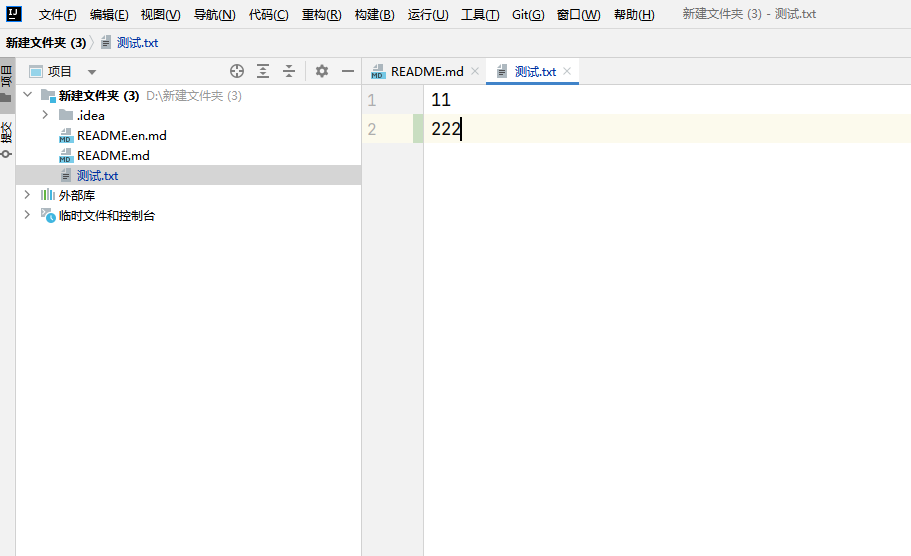Open the 窗口(W) menu
Viewport: 911px width, 556px height.
pyautogui.click(x=579, y=15)
